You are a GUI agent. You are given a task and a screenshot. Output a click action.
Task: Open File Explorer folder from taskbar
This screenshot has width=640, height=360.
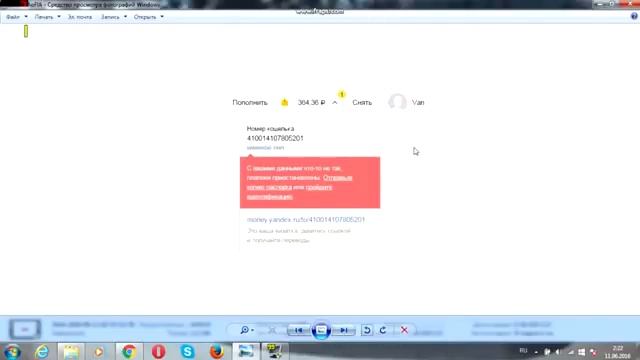click(x=71, y=351)
